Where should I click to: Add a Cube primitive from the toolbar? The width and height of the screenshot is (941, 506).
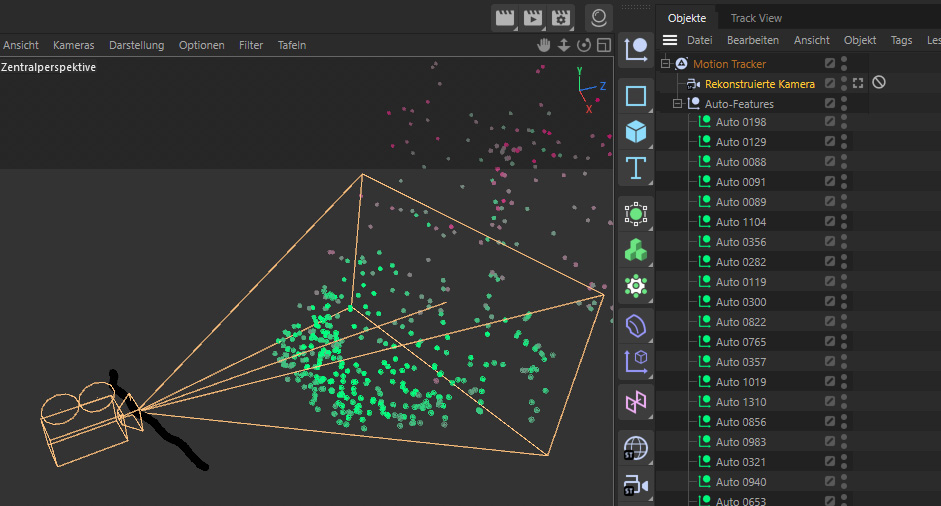tap(636, 131)
